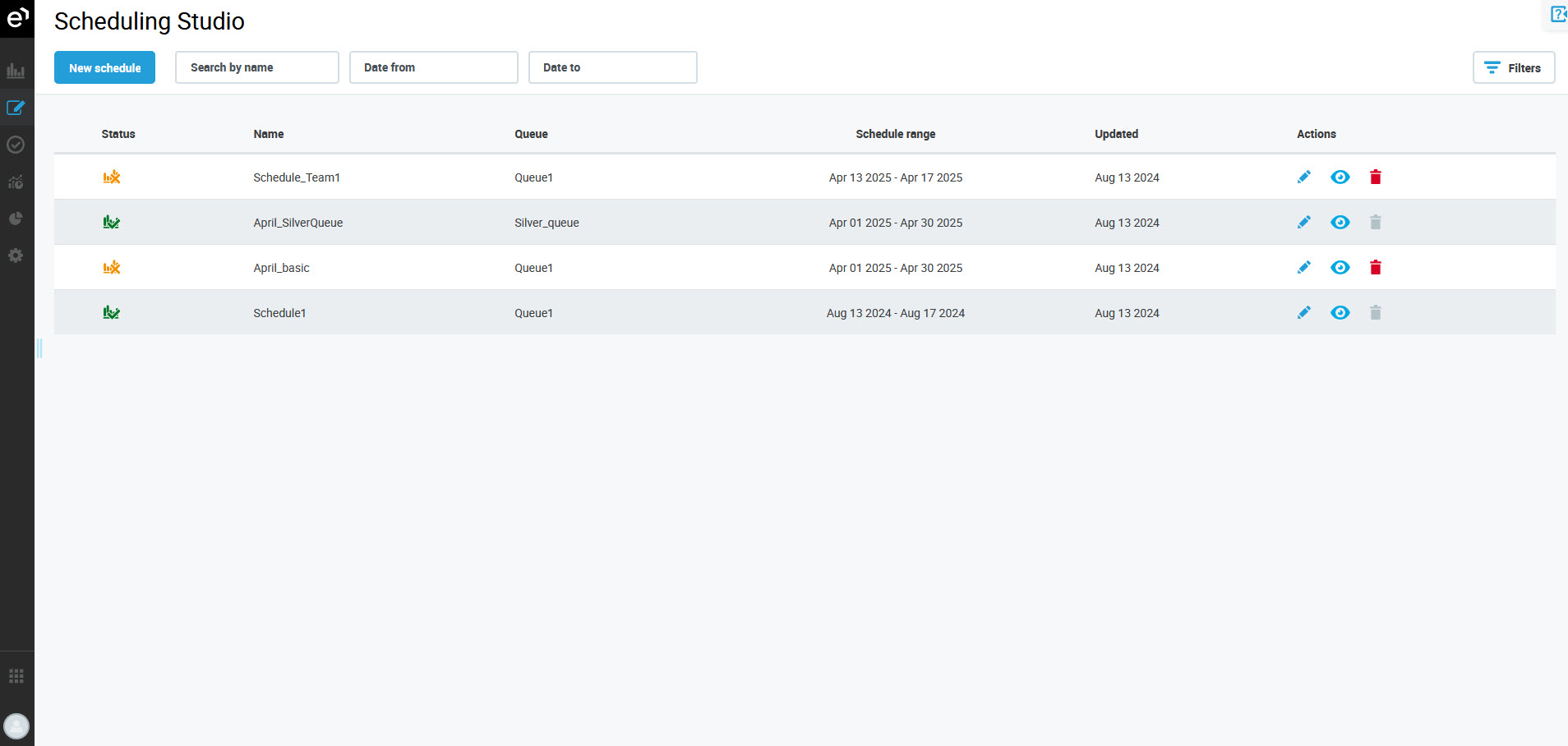1568x746 pixels.
Task: Delete the April_basic schedule
Action: 1375,267
